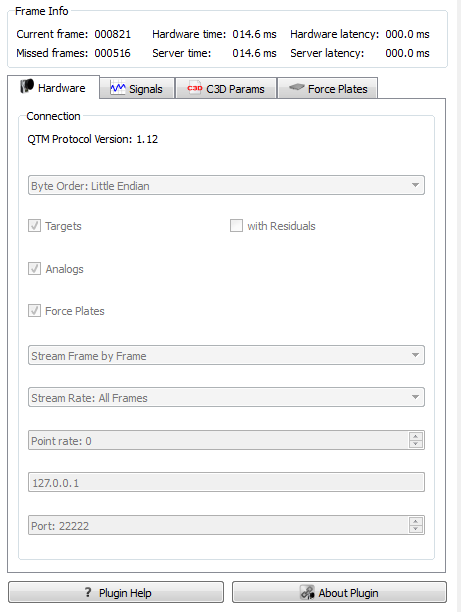461x612 pixels.
Task: Open the Byte Order dropdown
Action: 226,185
